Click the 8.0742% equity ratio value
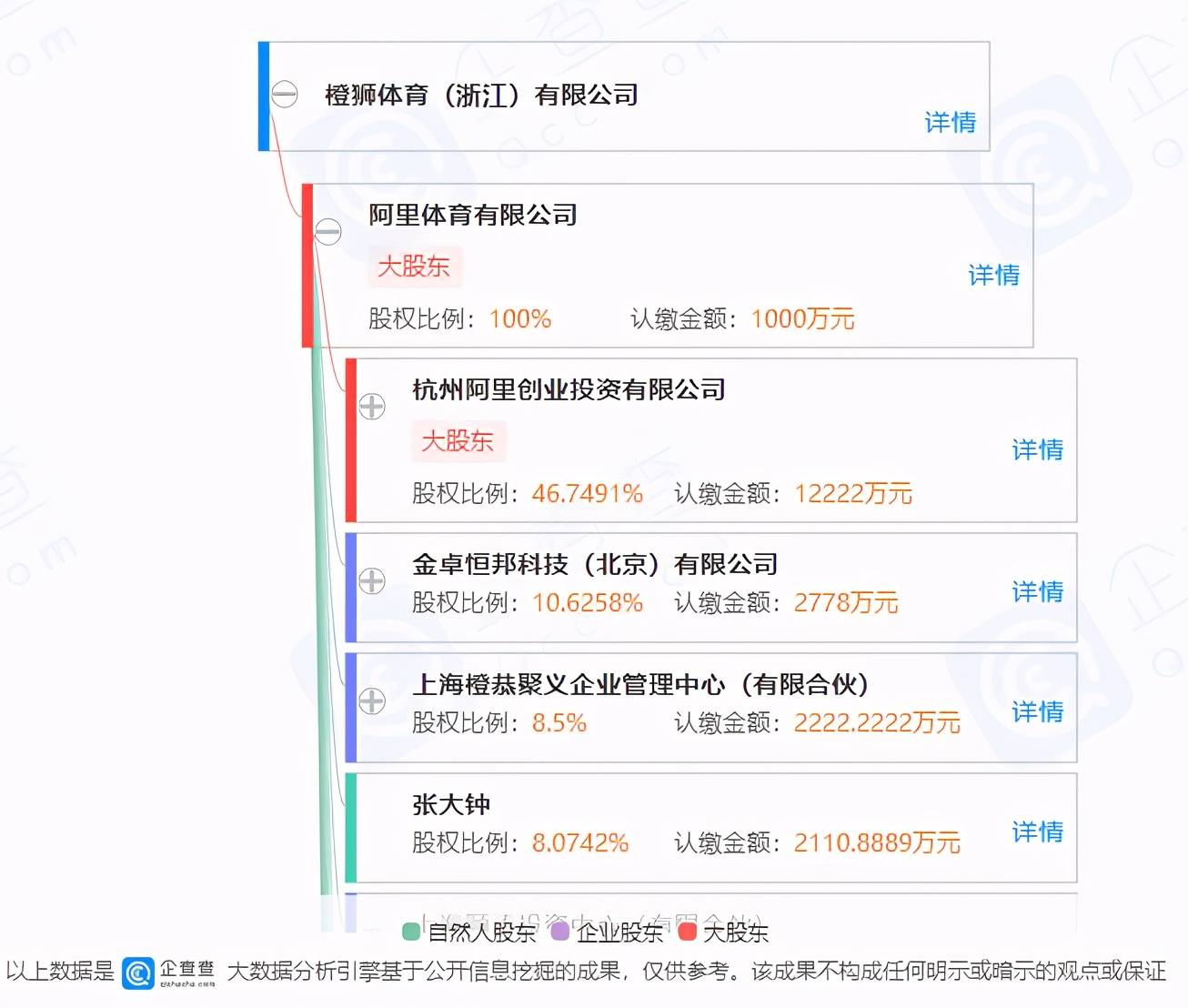 point(580,842)
